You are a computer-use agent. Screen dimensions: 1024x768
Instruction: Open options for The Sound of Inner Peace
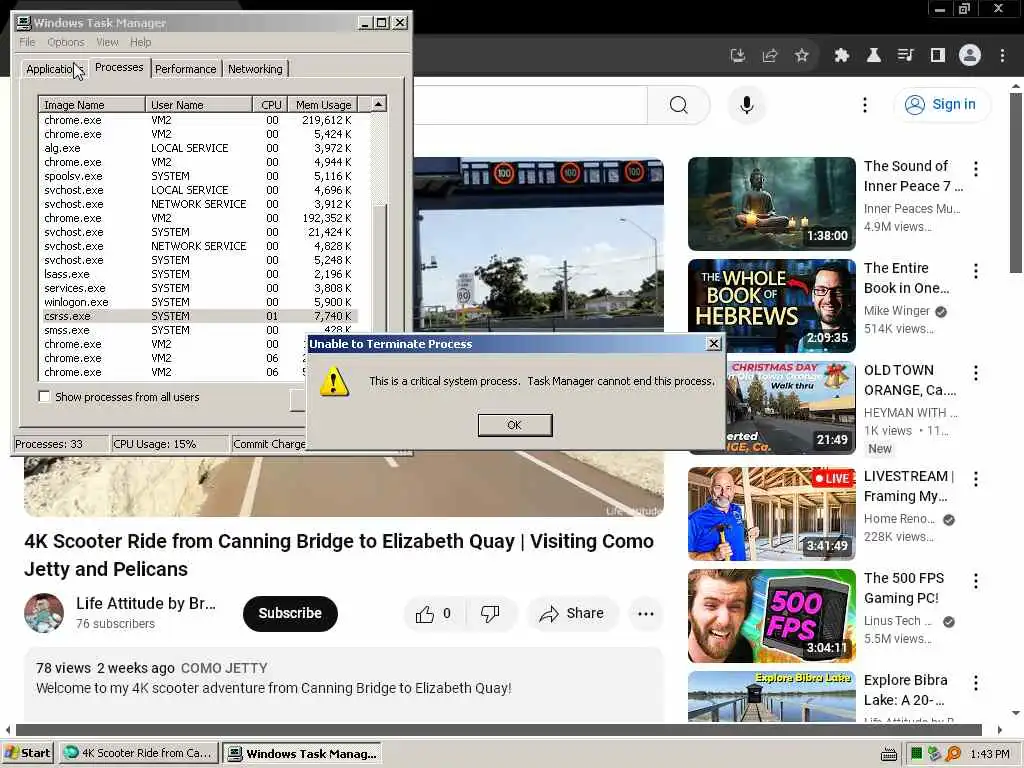pyautogui.click(x=976, y=169)
